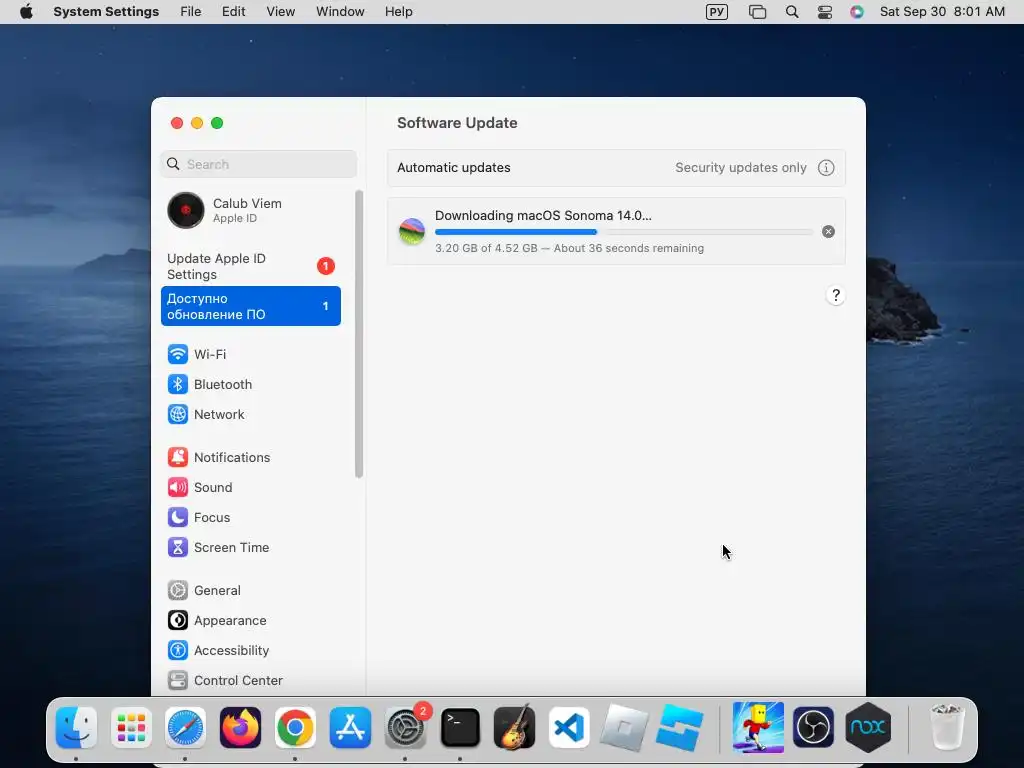Click the Automatic updates row

(x=616, y=168)
